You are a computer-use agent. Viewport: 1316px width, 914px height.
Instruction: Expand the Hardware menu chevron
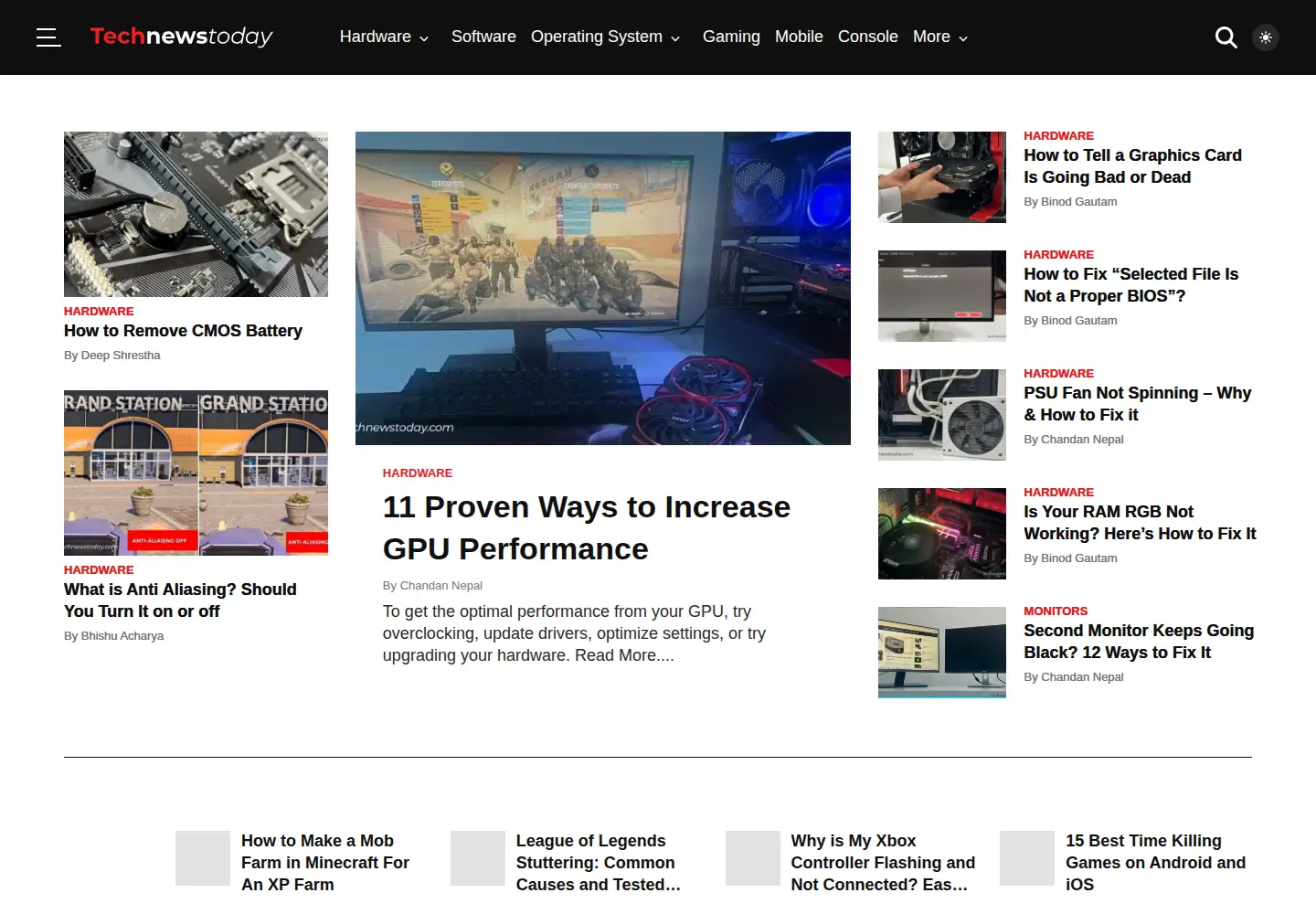coord(424,38)
